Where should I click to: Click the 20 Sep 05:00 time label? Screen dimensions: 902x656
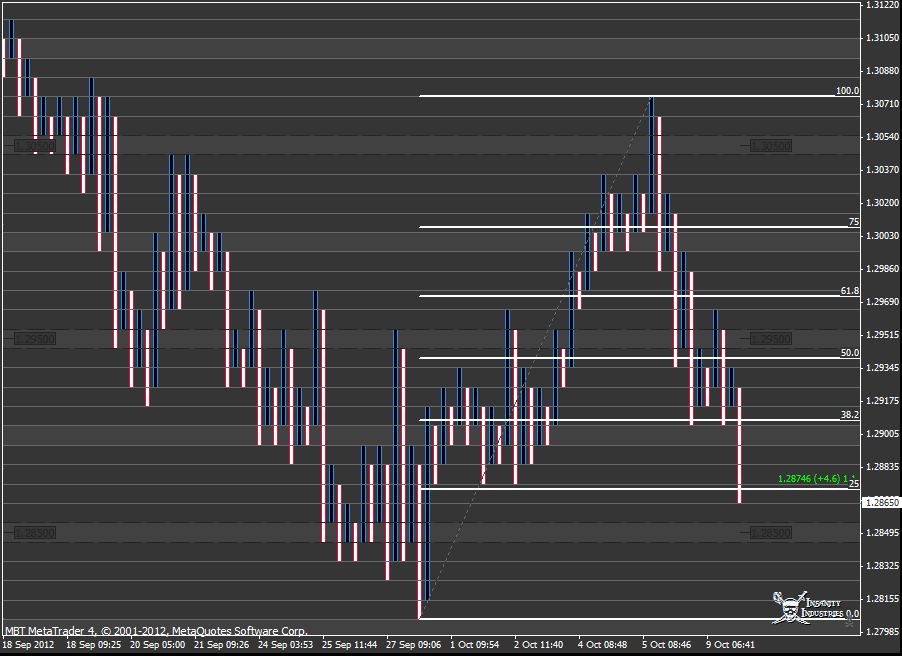click(x=158, y=644)
